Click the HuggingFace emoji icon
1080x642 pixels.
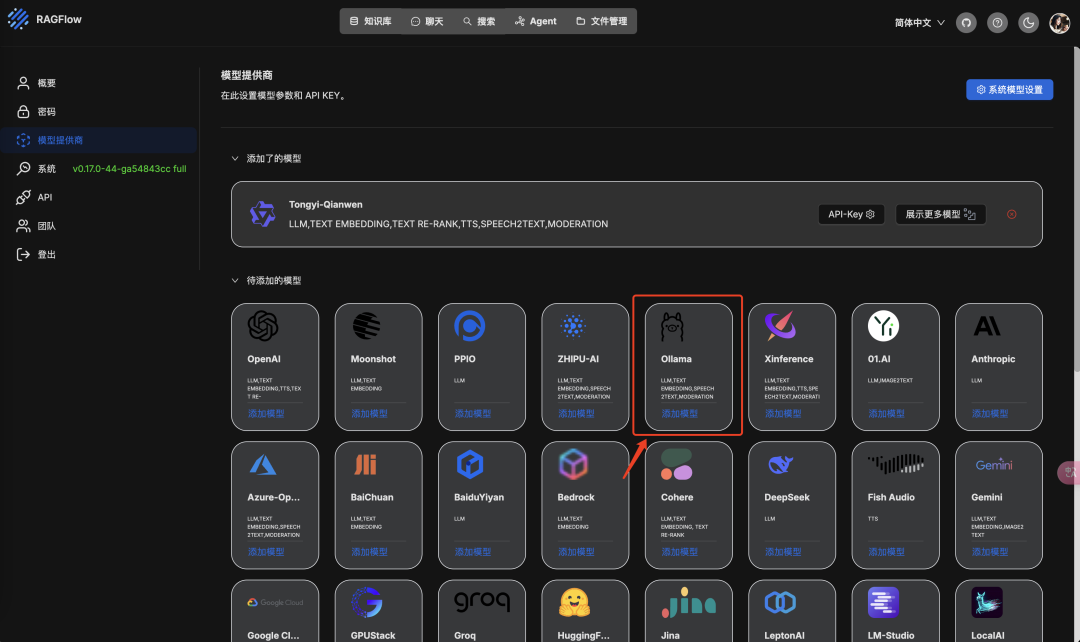[x=574, y=603]
